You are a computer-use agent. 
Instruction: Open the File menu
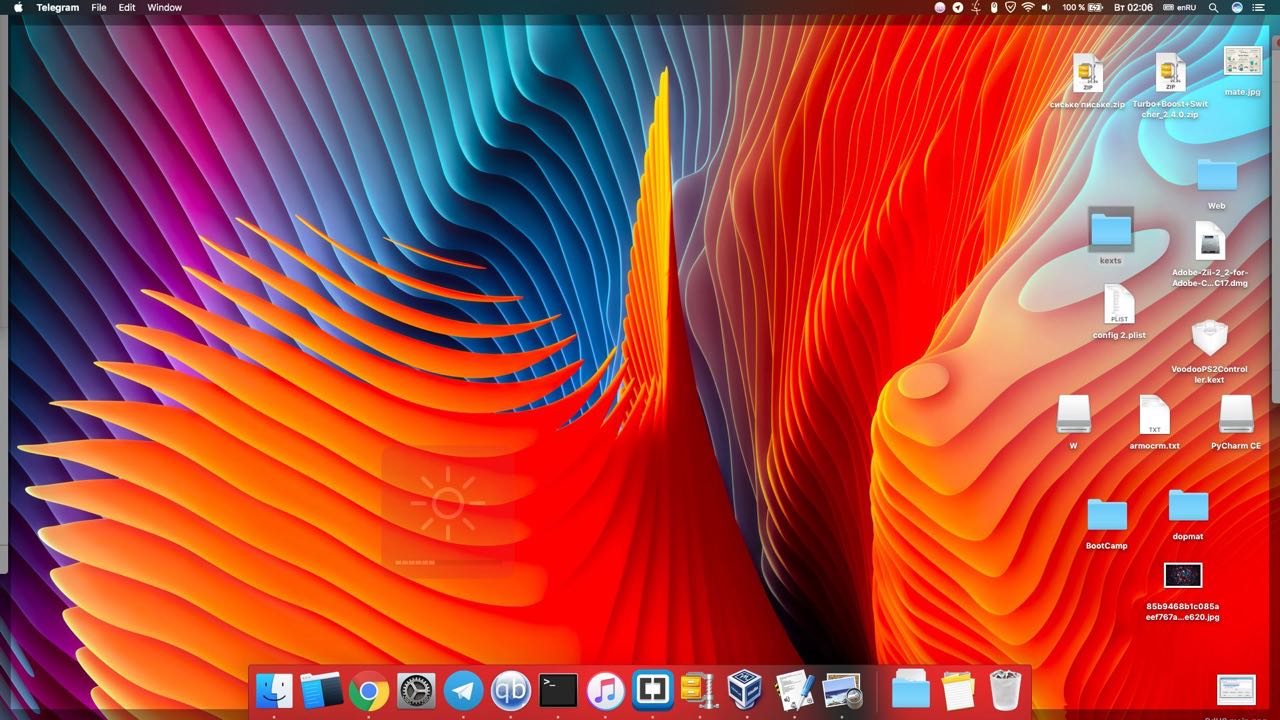pos(98,8)
